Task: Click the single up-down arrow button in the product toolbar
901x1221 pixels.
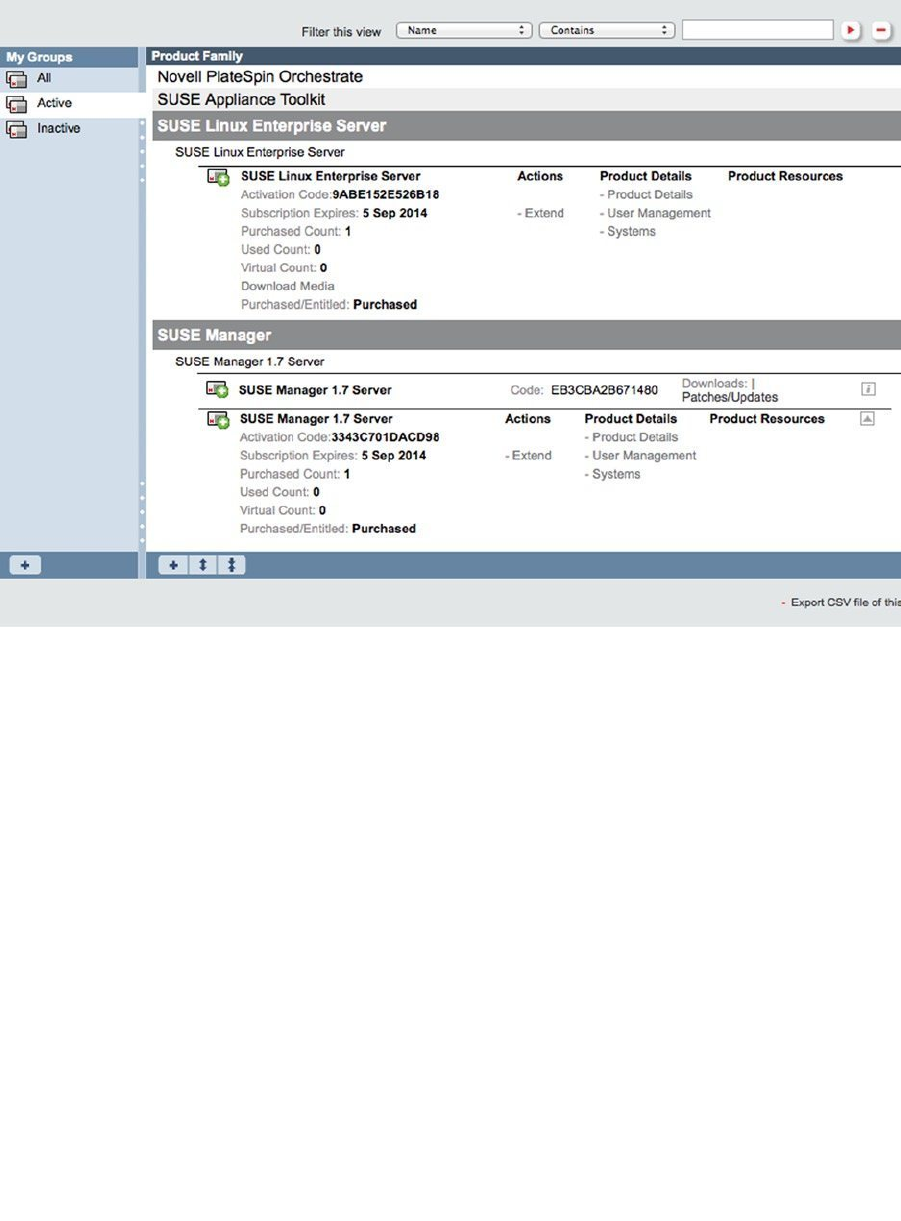Action: click(x=202, y=565)
